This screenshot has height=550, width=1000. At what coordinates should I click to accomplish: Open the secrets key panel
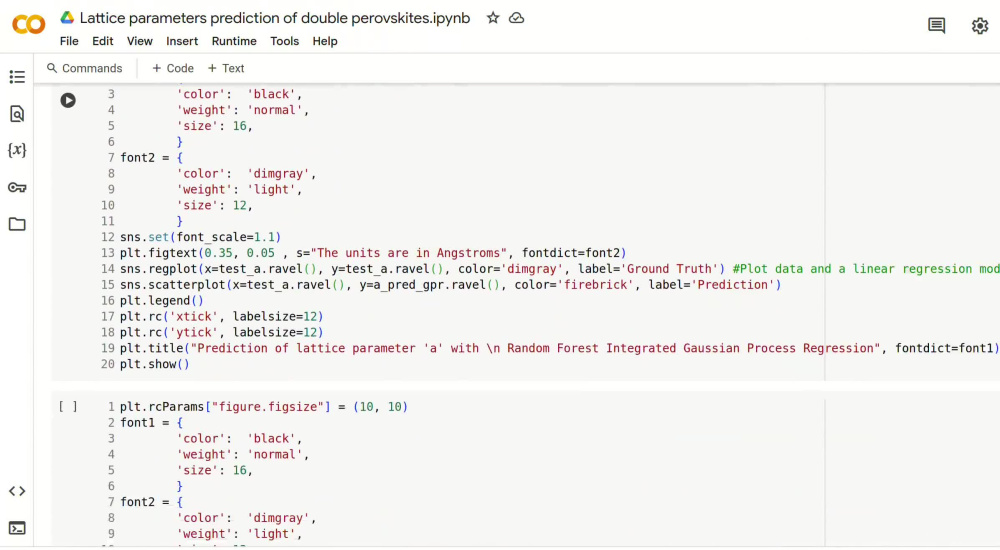17,188
